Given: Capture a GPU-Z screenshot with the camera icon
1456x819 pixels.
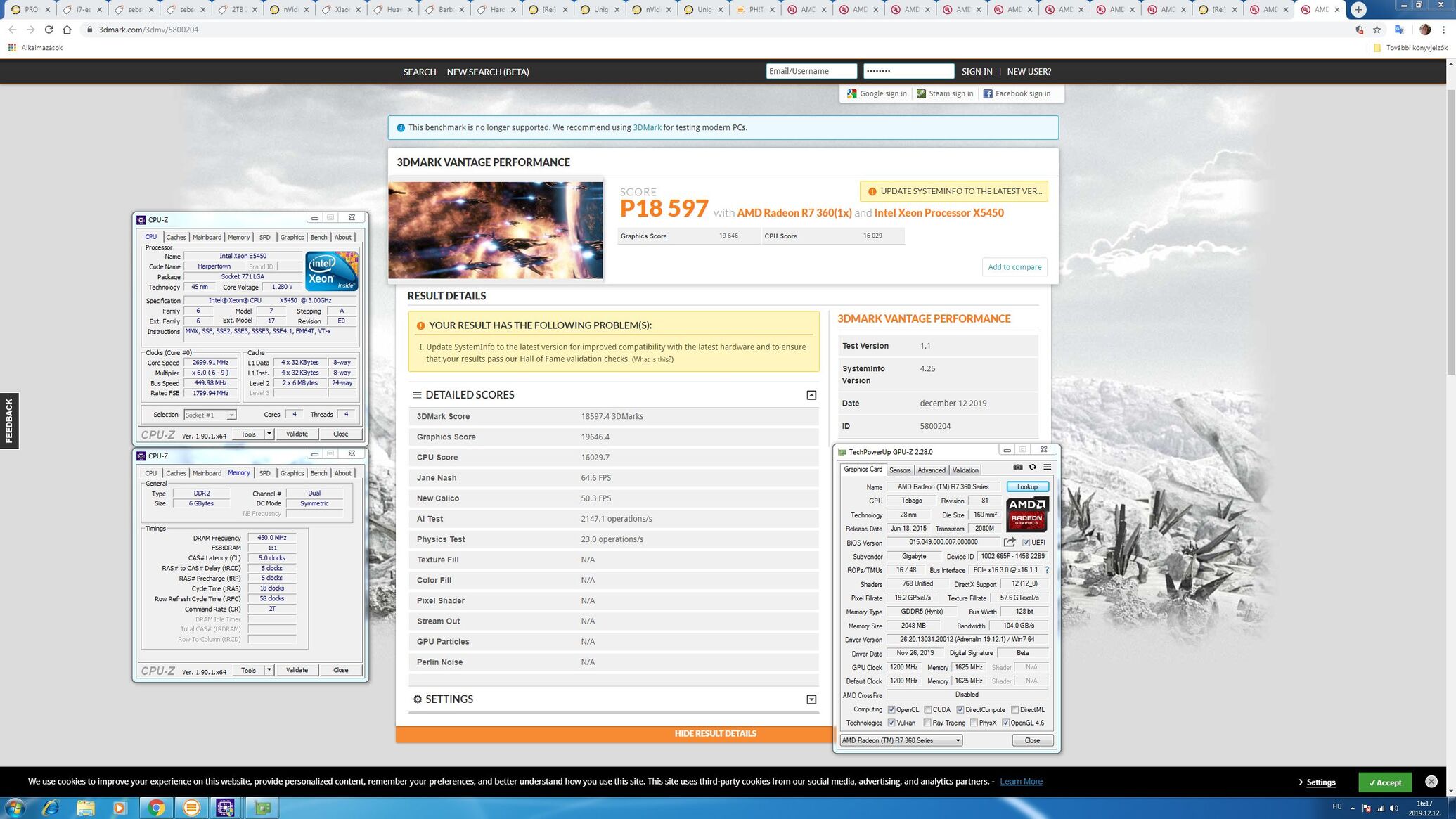Looking at the screenshot, I should coord(1017,467).
